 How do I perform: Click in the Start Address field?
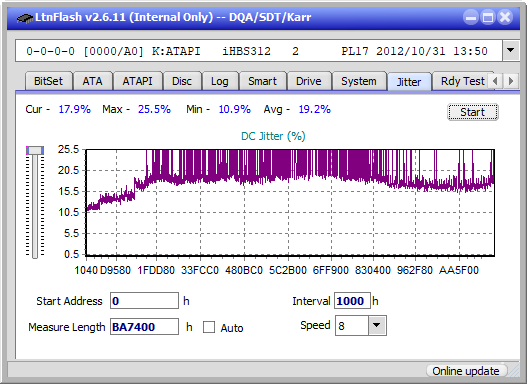[144, 301]
